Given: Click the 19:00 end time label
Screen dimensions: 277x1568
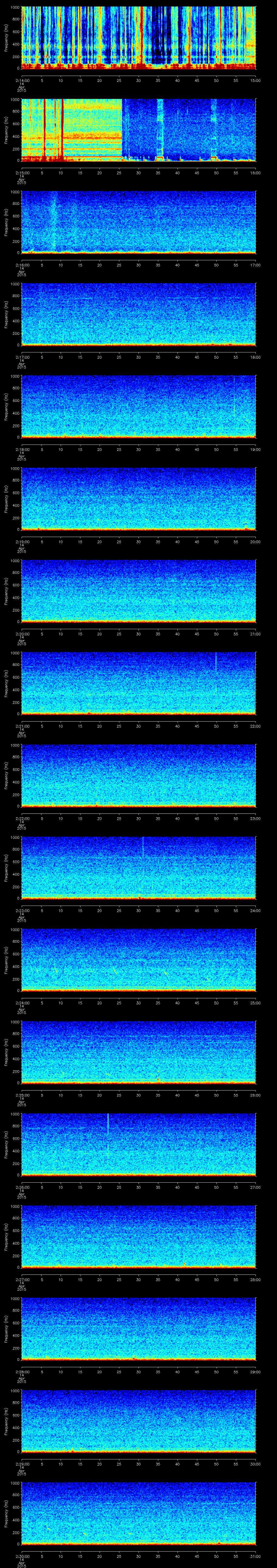Looking at the screenshot, I should 255,449.
